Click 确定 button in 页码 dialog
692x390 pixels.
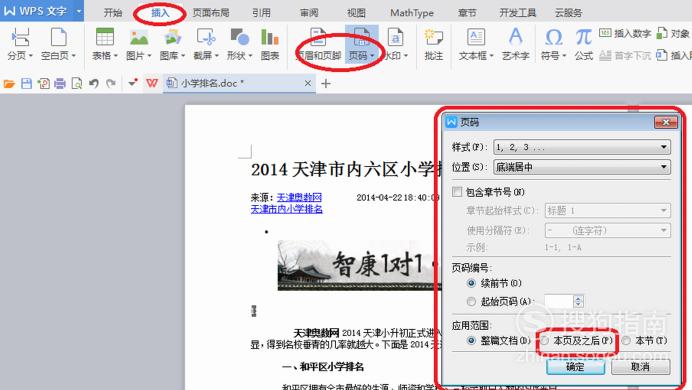click(575, 367)
